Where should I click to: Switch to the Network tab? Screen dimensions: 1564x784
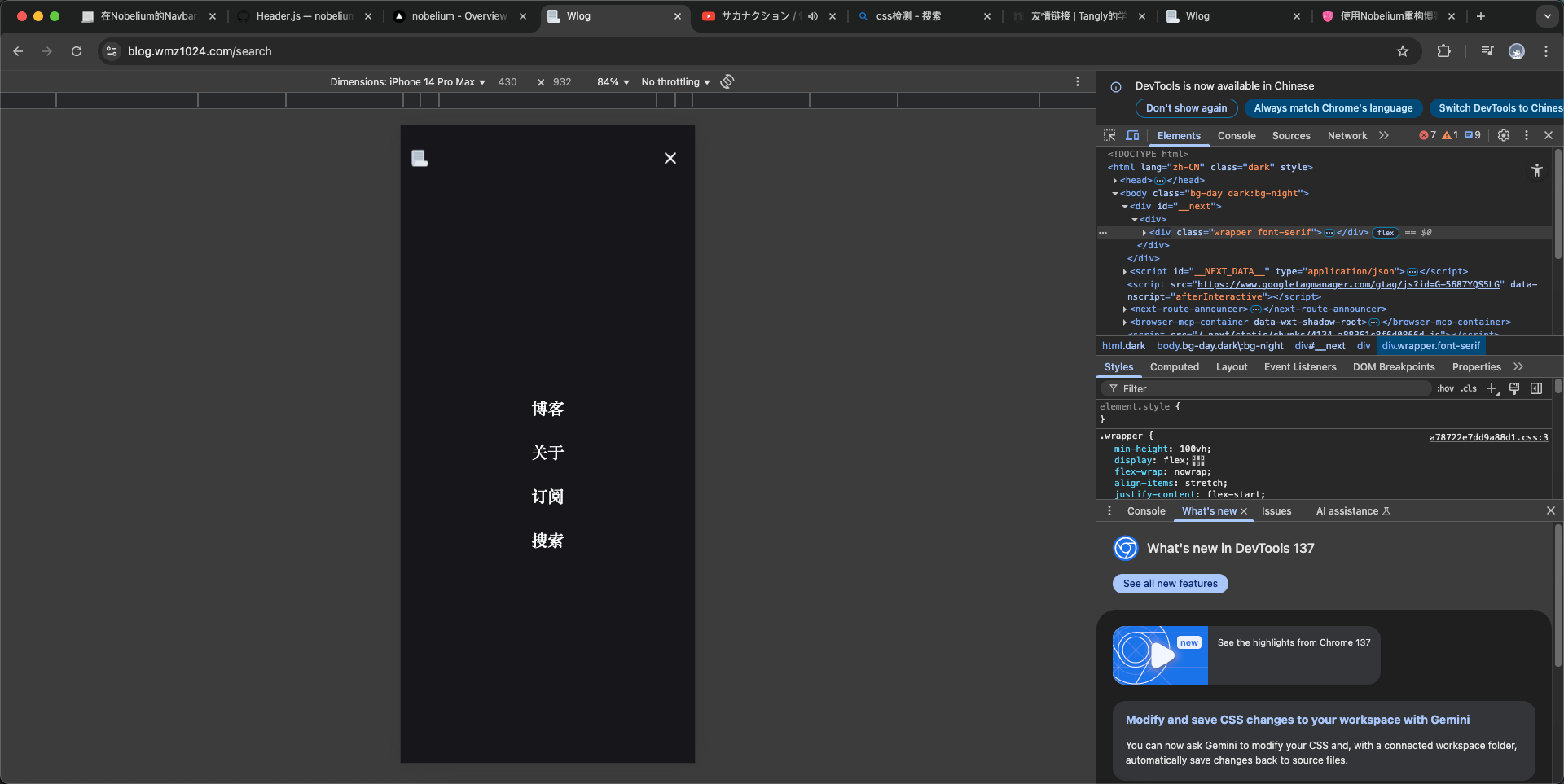click(x=1347, y=136)
